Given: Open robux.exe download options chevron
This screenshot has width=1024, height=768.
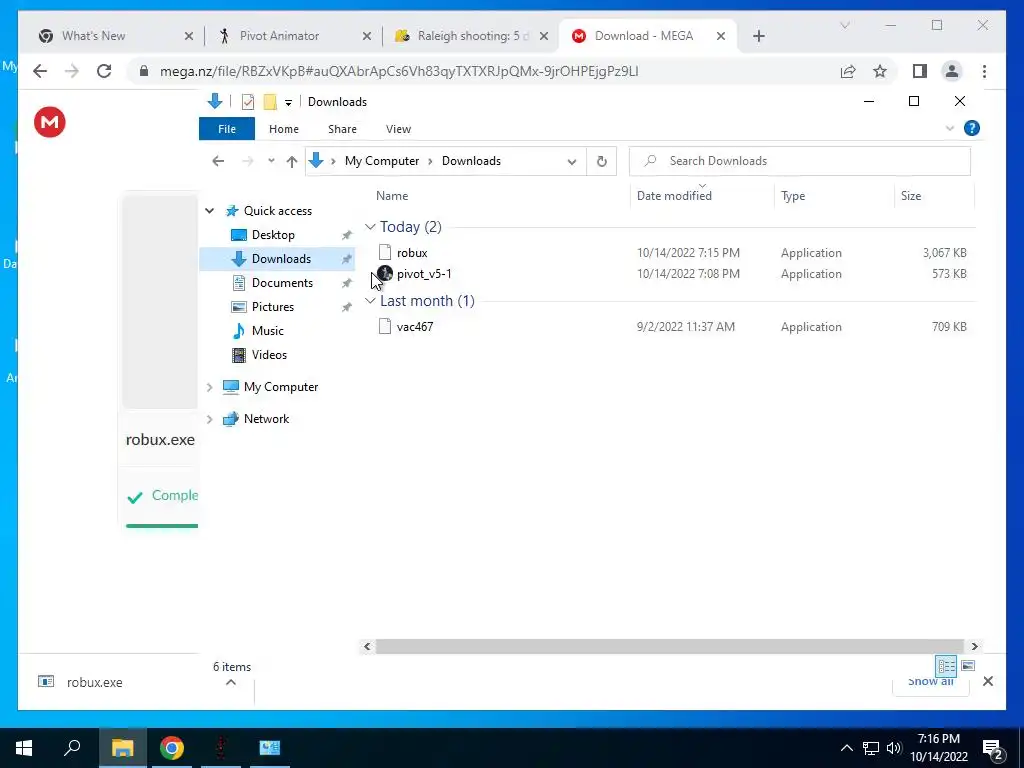Looking at the screenshot, I should (231, 682).
